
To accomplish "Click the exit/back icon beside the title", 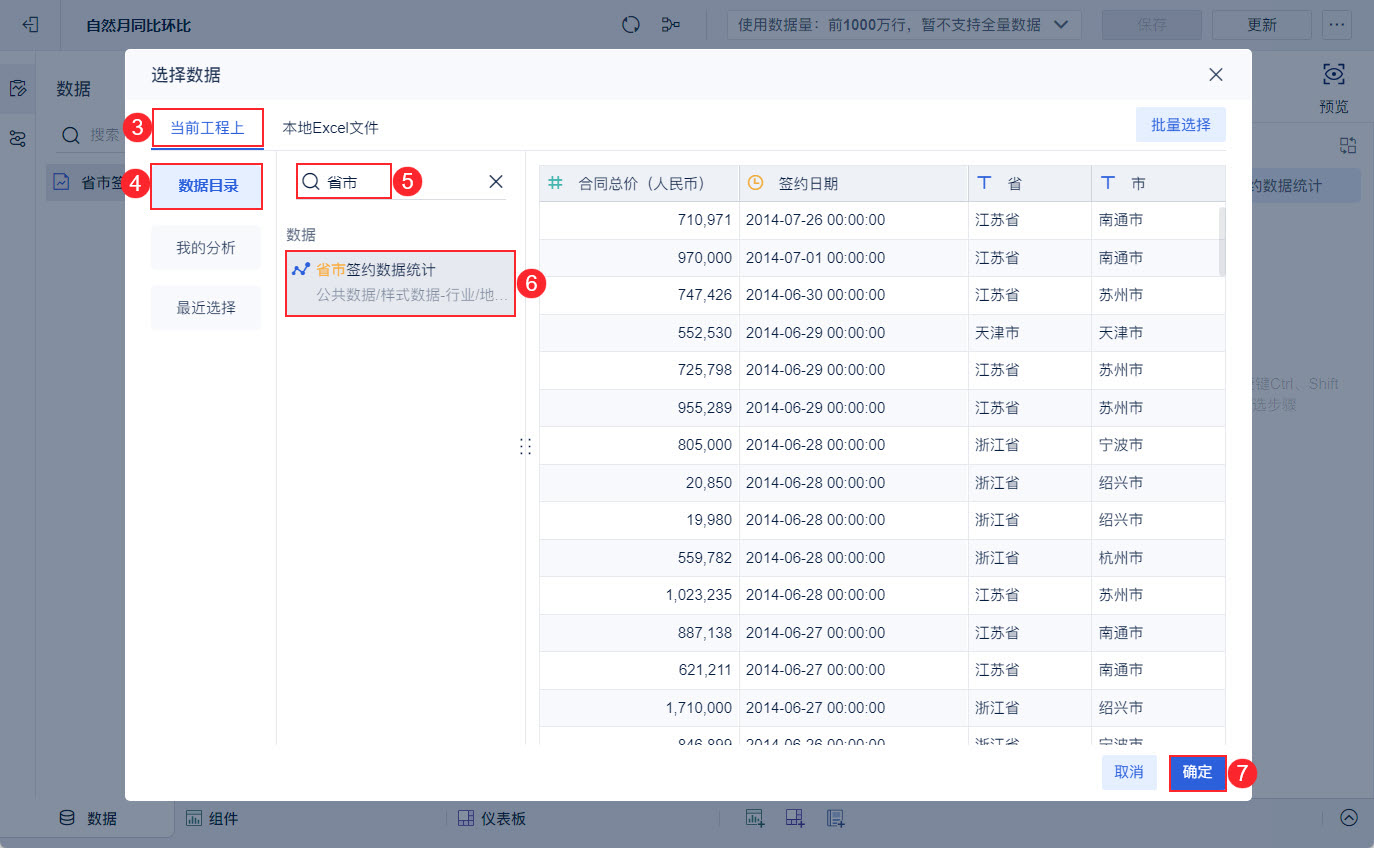I will (30, 24).
